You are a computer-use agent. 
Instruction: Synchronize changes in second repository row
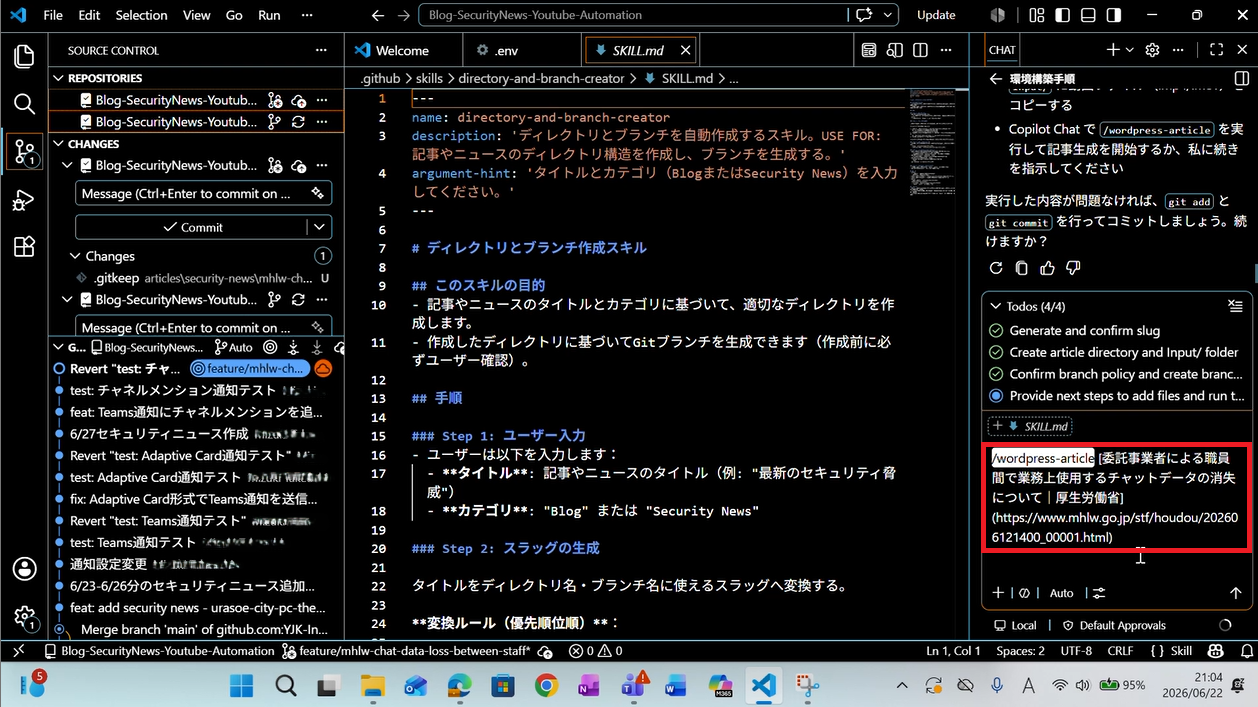[x=298, y=122]
